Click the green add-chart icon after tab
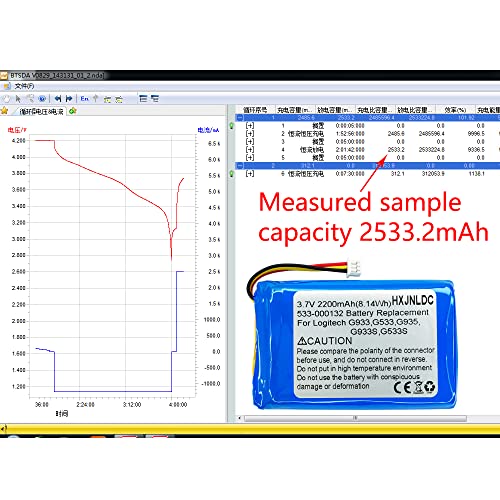500x500 pixels. click(73, 111)
